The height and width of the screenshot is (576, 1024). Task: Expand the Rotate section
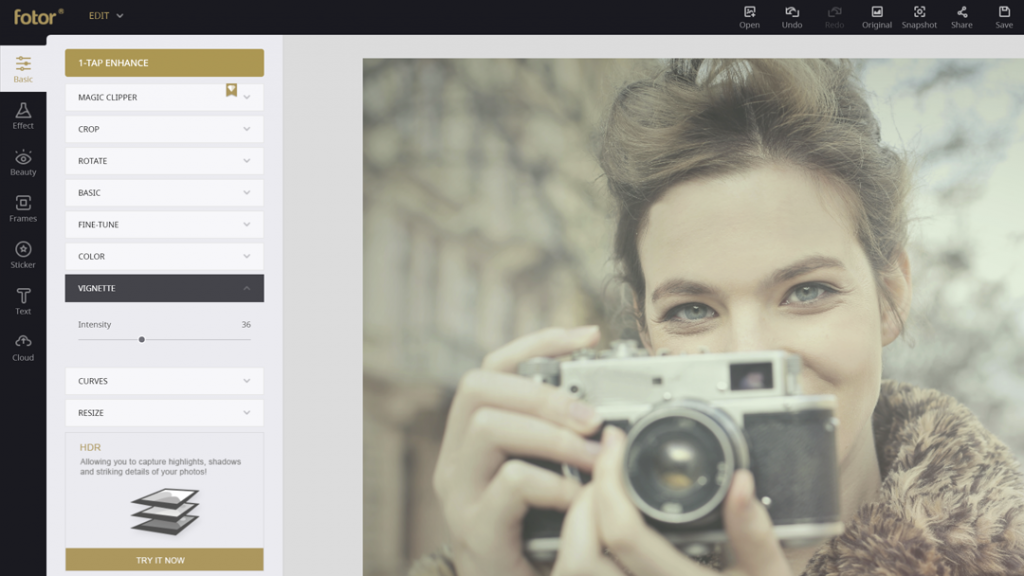click(x=164, y=161)
